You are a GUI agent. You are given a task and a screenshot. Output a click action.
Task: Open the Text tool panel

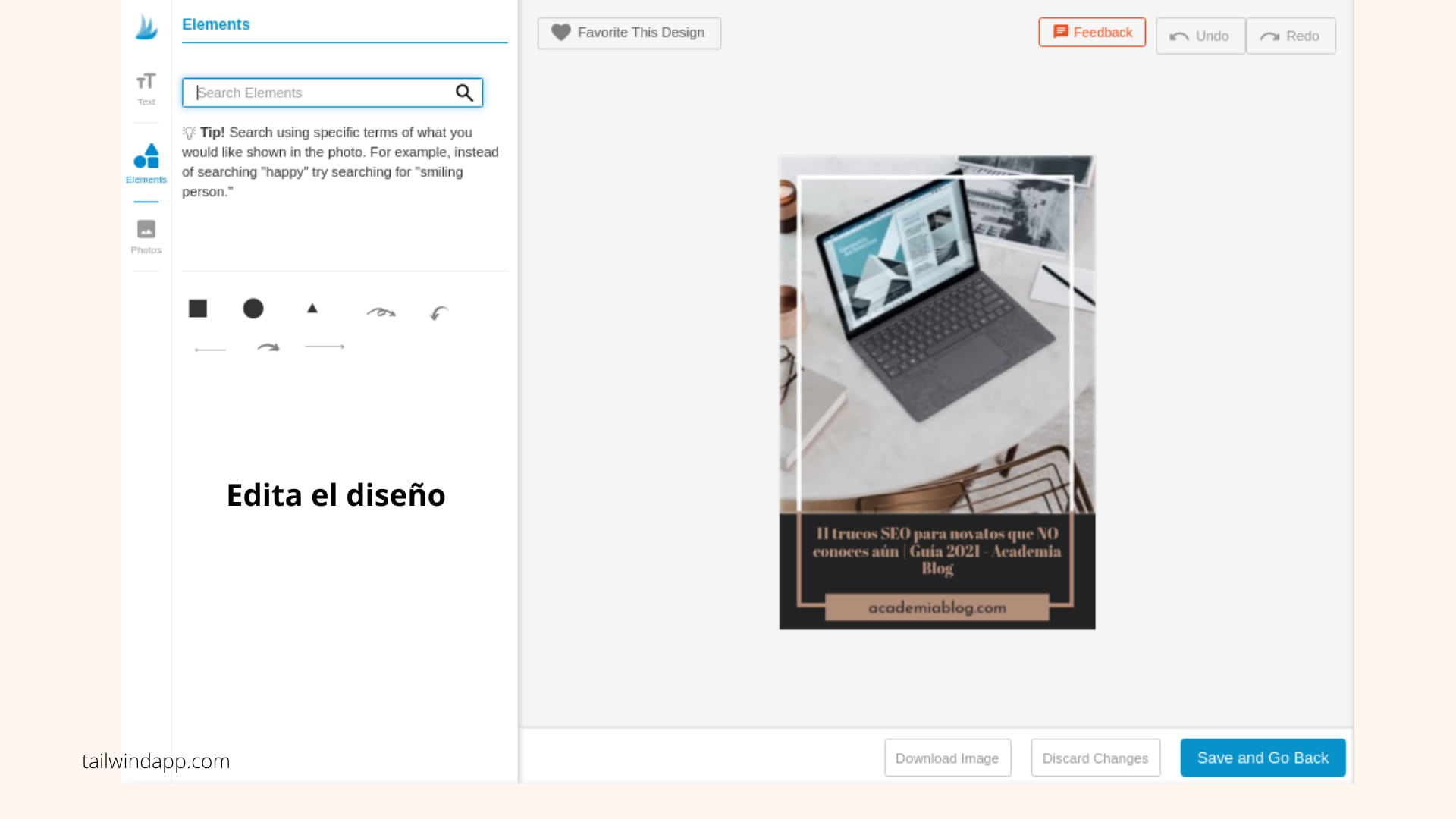pos(146,89)
